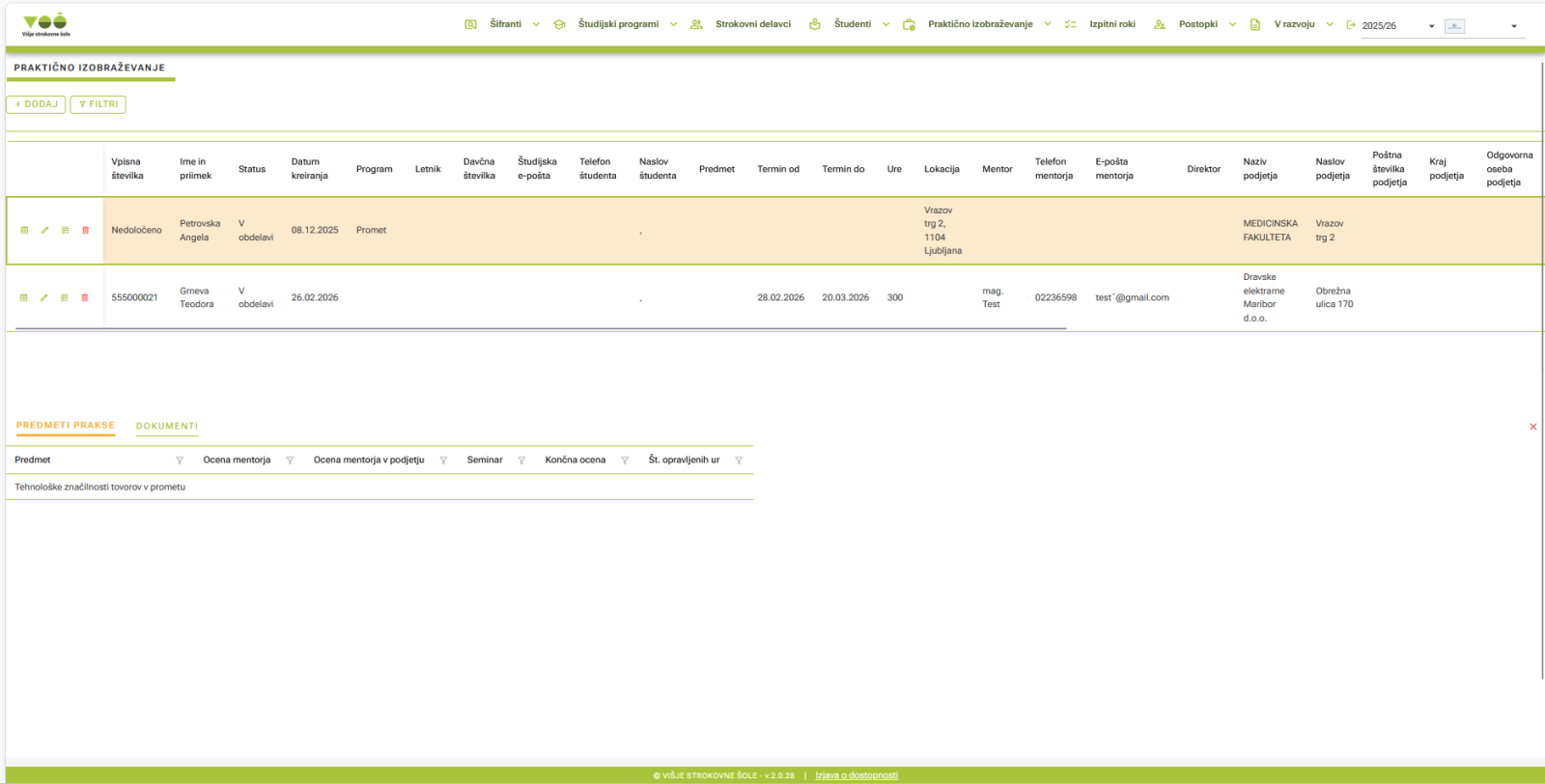Click the Datum kreiranja column header
This screenshot has height=784, width=1545.
[x=310, y=169]
